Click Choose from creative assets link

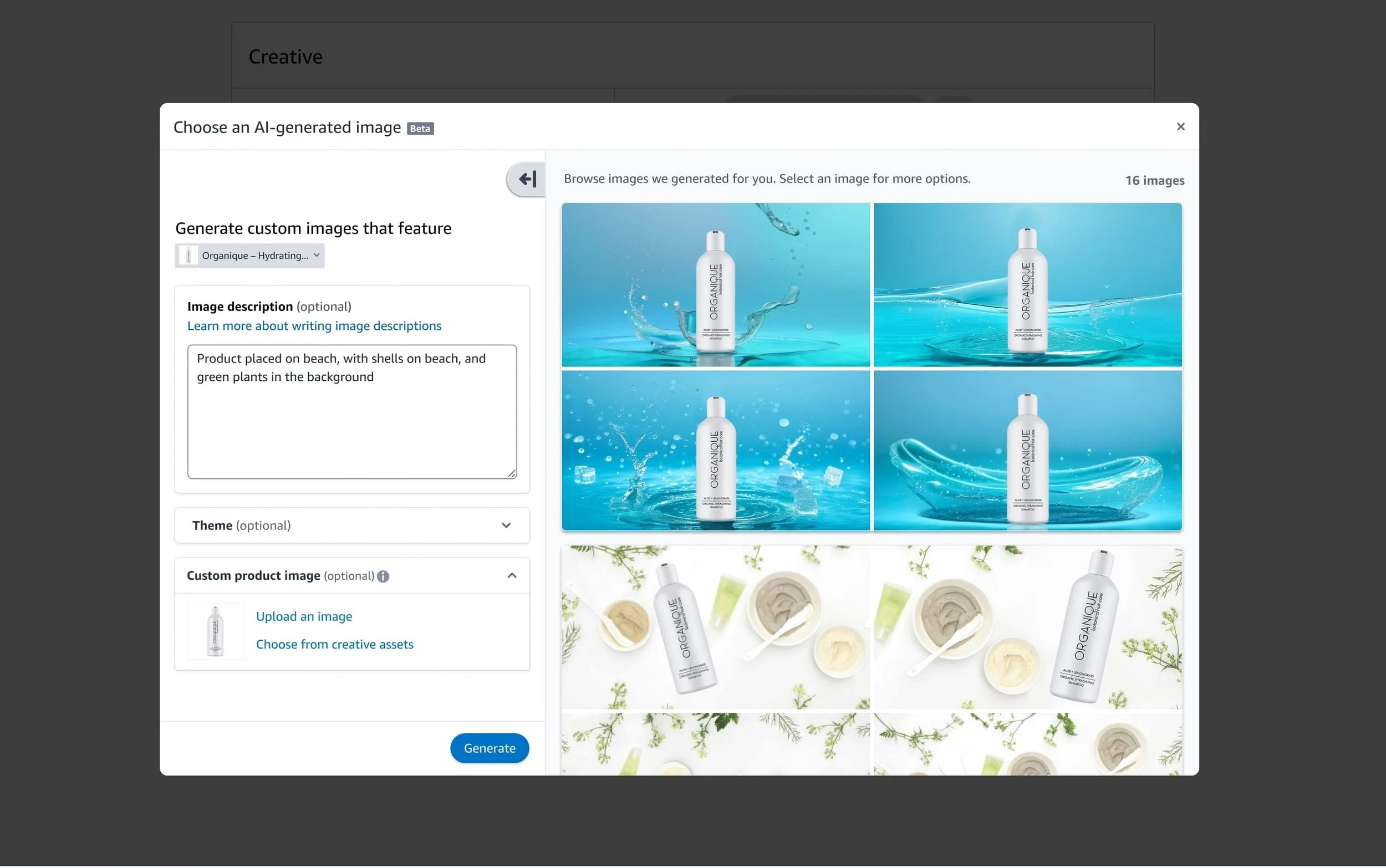point(334,644)
